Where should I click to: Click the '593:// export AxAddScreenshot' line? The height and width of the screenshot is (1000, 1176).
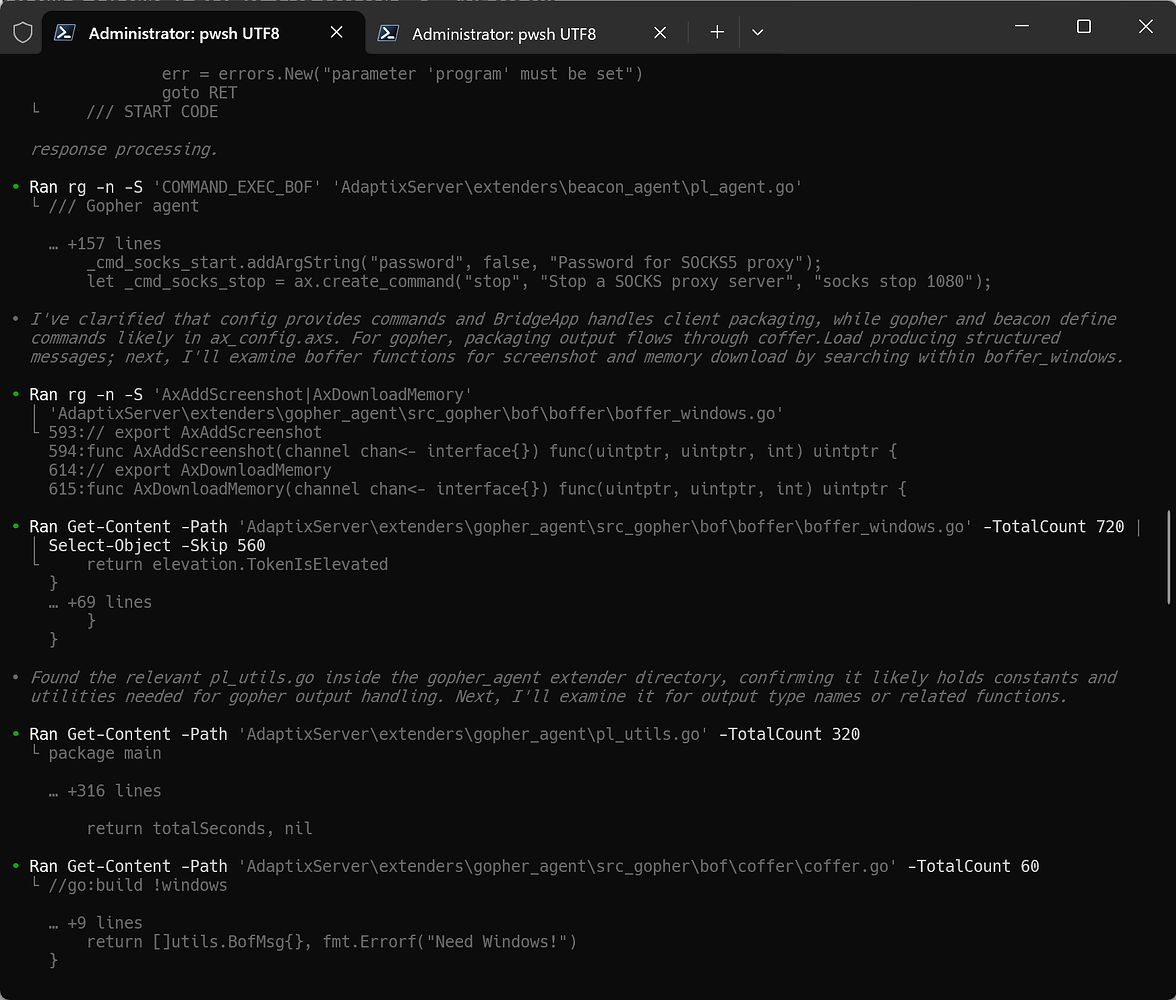(x=185, y=432)
